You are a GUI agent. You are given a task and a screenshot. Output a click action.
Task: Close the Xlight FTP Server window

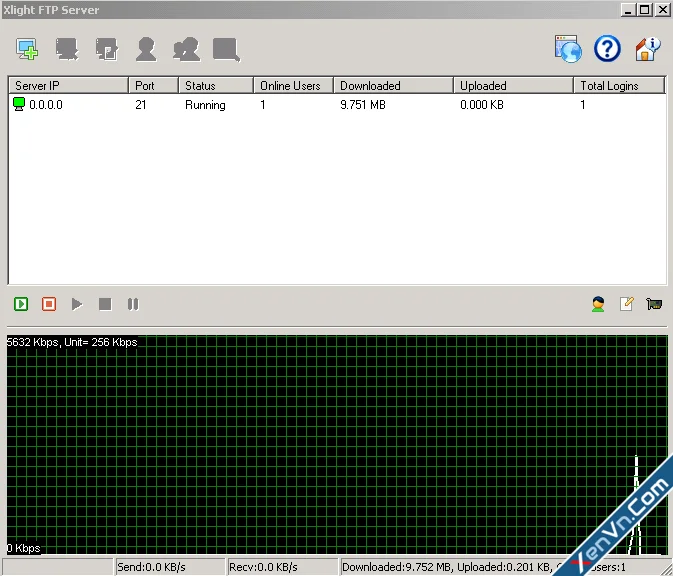tap(662, 10)
